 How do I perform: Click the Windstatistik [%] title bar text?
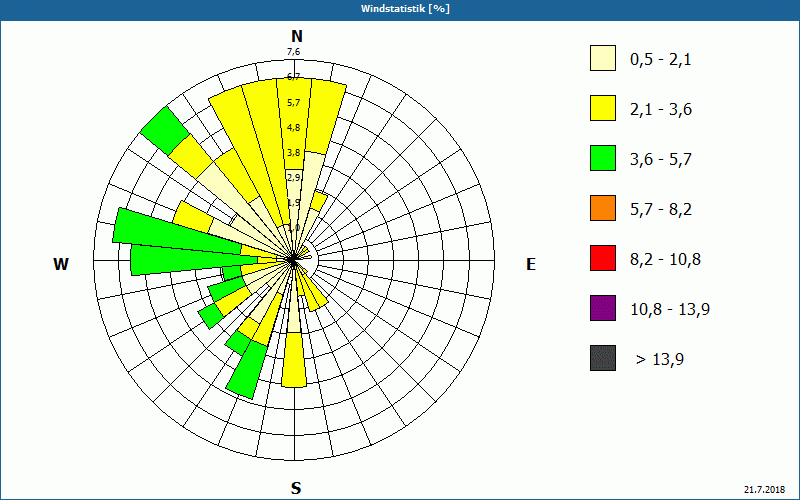click(405, 9)
